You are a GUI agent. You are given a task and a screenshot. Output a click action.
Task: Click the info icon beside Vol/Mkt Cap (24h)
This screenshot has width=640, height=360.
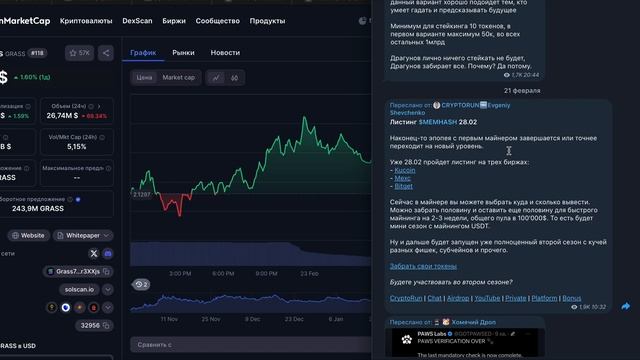(x=102, y=137)
